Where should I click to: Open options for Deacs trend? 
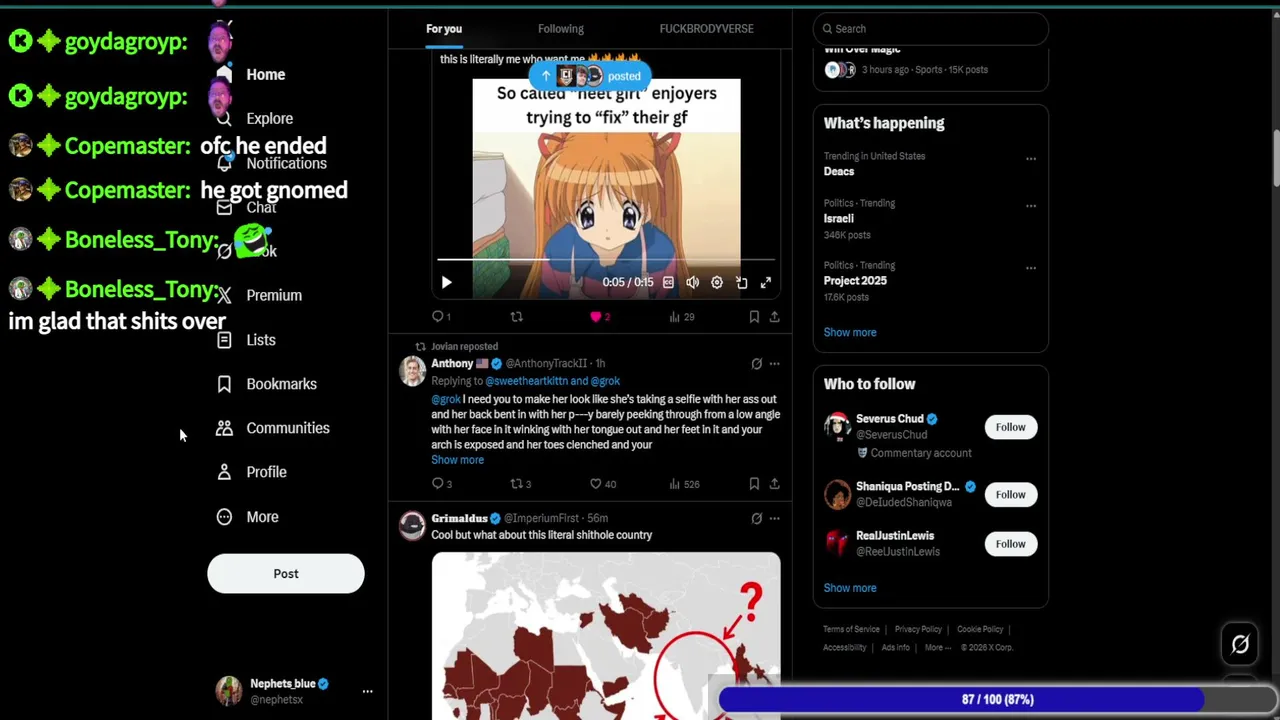tap(1030, 159)
